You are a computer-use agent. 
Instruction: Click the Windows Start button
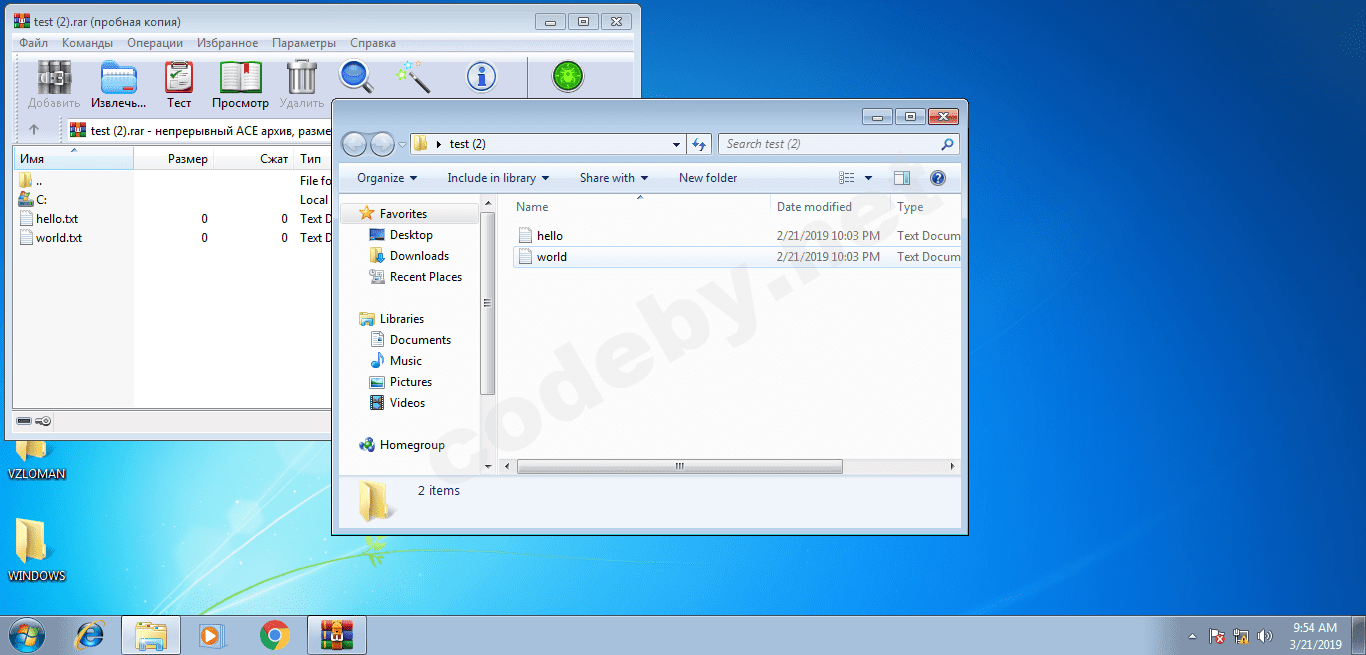[x=26, y=635]
